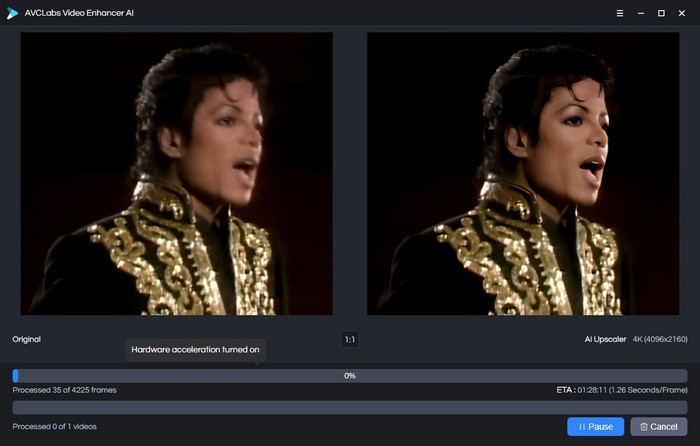This screenshot has width=700, height=446.
Task: Minimize the AVCLabs window
Action: pyautogui.click(x=641, y=13)
